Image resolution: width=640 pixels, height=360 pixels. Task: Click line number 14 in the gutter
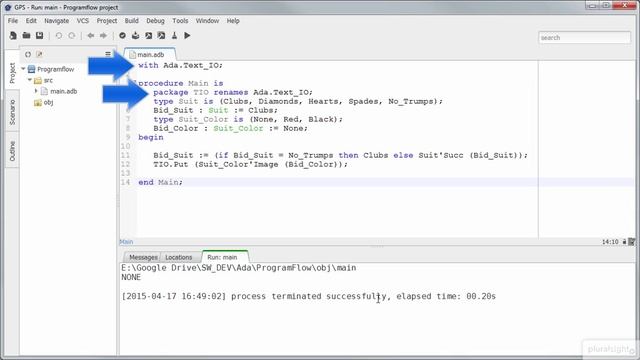pyautogui.click(x=125, y=182)
